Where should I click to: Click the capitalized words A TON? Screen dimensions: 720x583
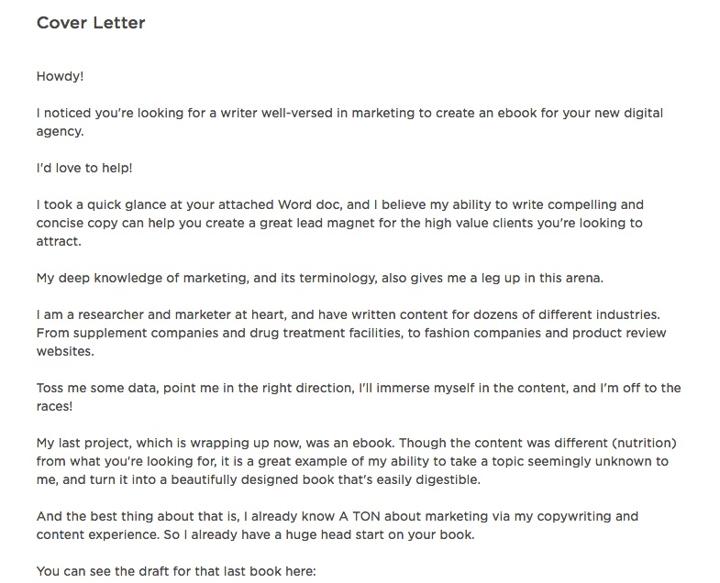[x=360, y=517]
